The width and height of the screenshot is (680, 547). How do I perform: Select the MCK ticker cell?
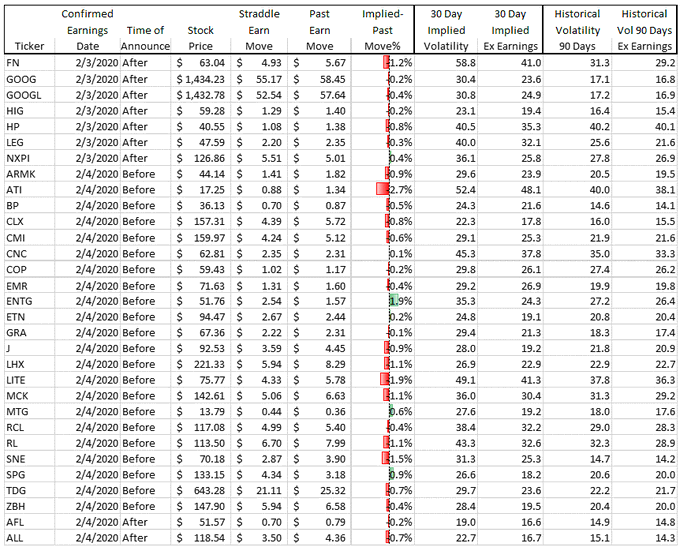[x=29, y=396]
